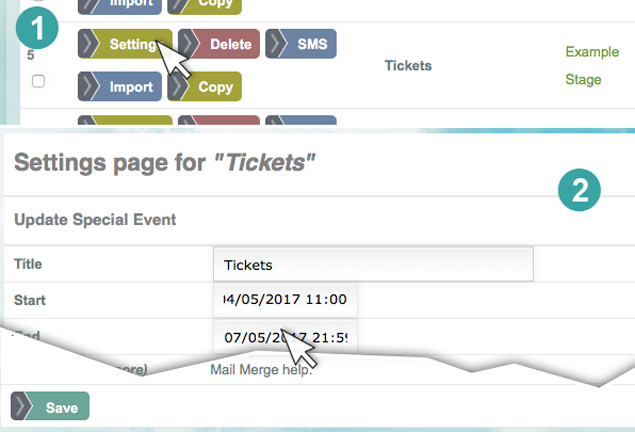Click the Start date field
Viewport: 635px width, 432px height.
(285, 299)
